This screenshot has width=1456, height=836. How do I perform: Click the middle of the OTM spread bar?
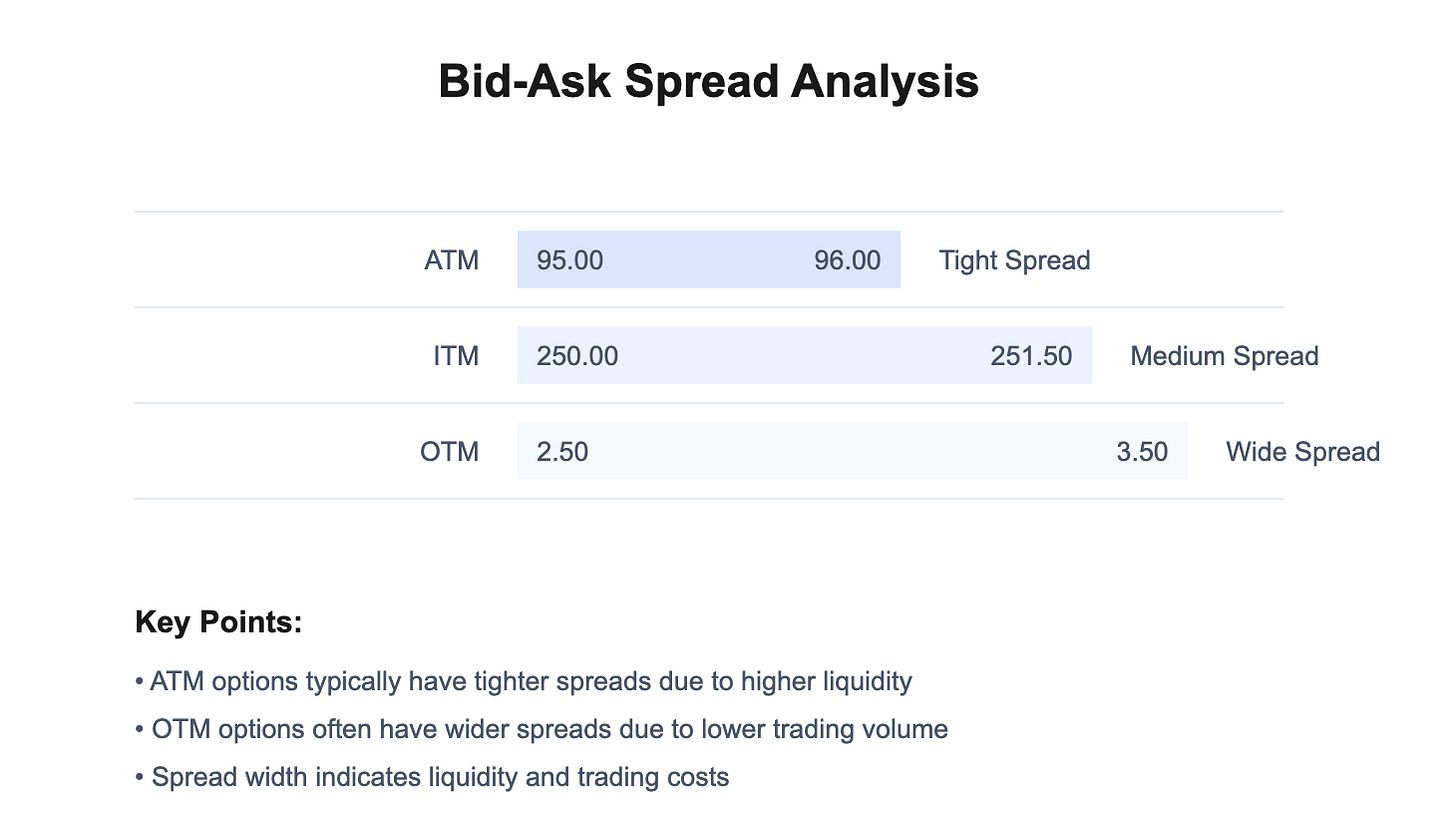852,452
